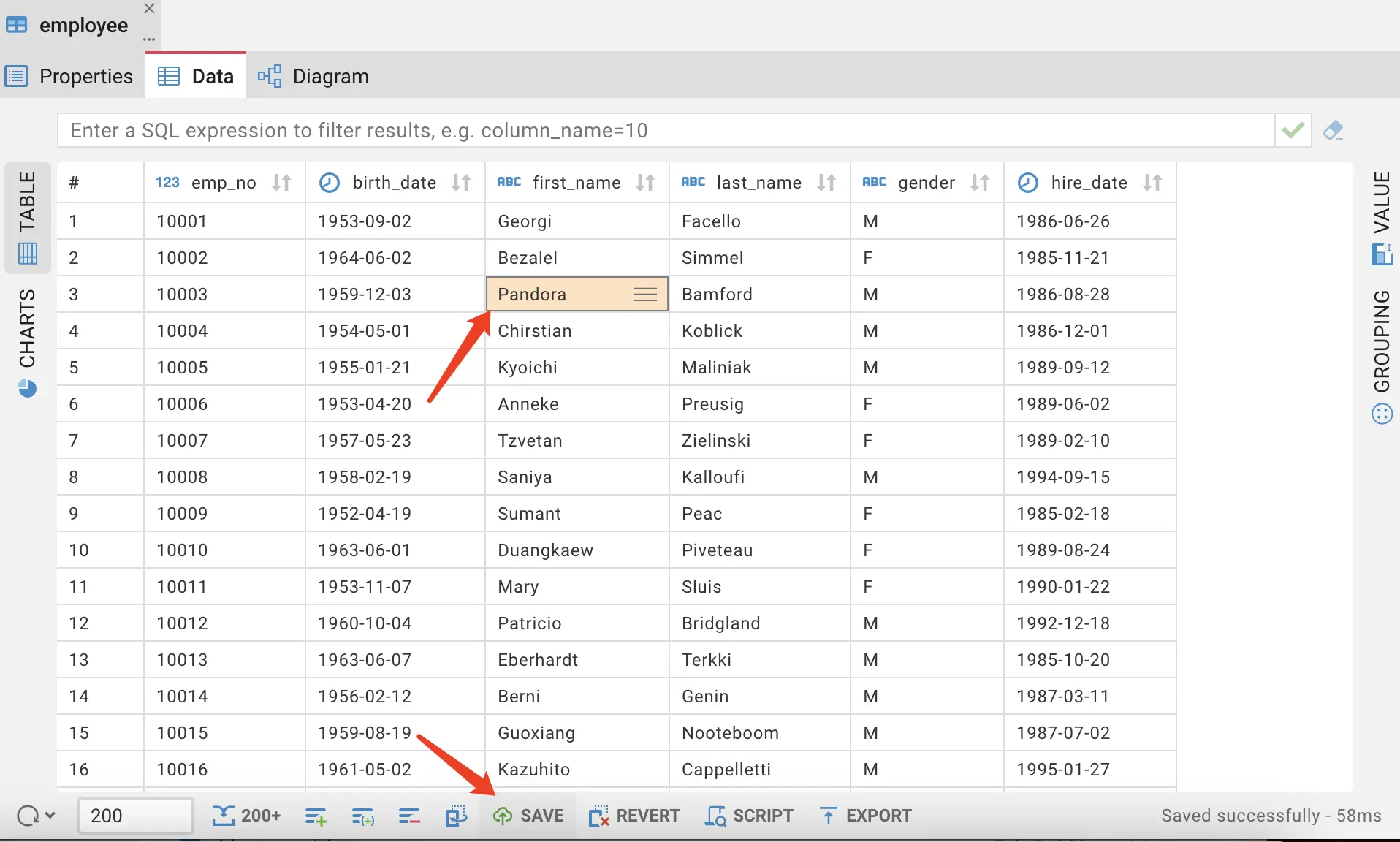Viewport: 1400px width, 842px height.
Task: Click the delete row icon
Action: 409,816
